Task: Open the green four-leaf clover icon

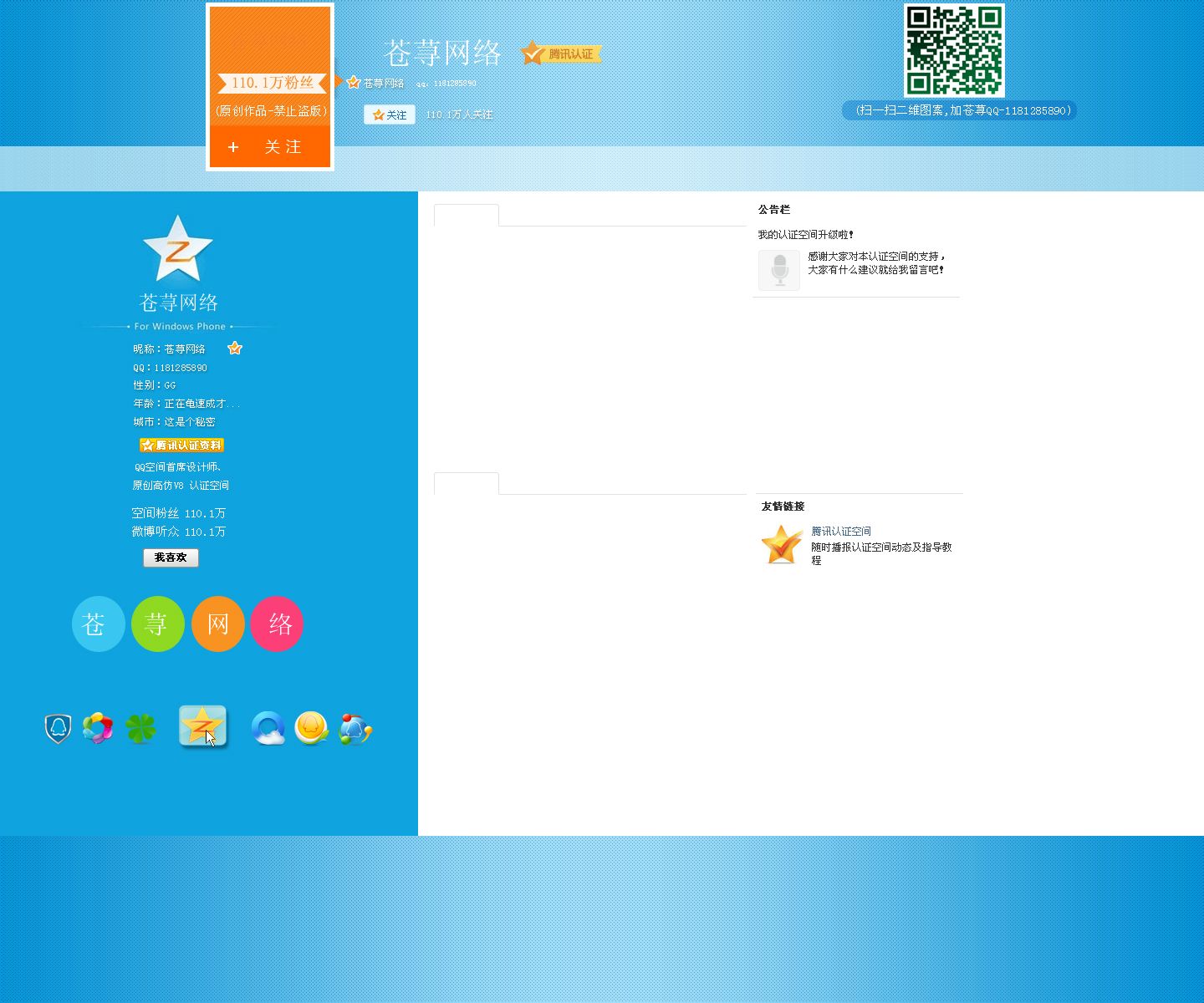Action: 140,729
